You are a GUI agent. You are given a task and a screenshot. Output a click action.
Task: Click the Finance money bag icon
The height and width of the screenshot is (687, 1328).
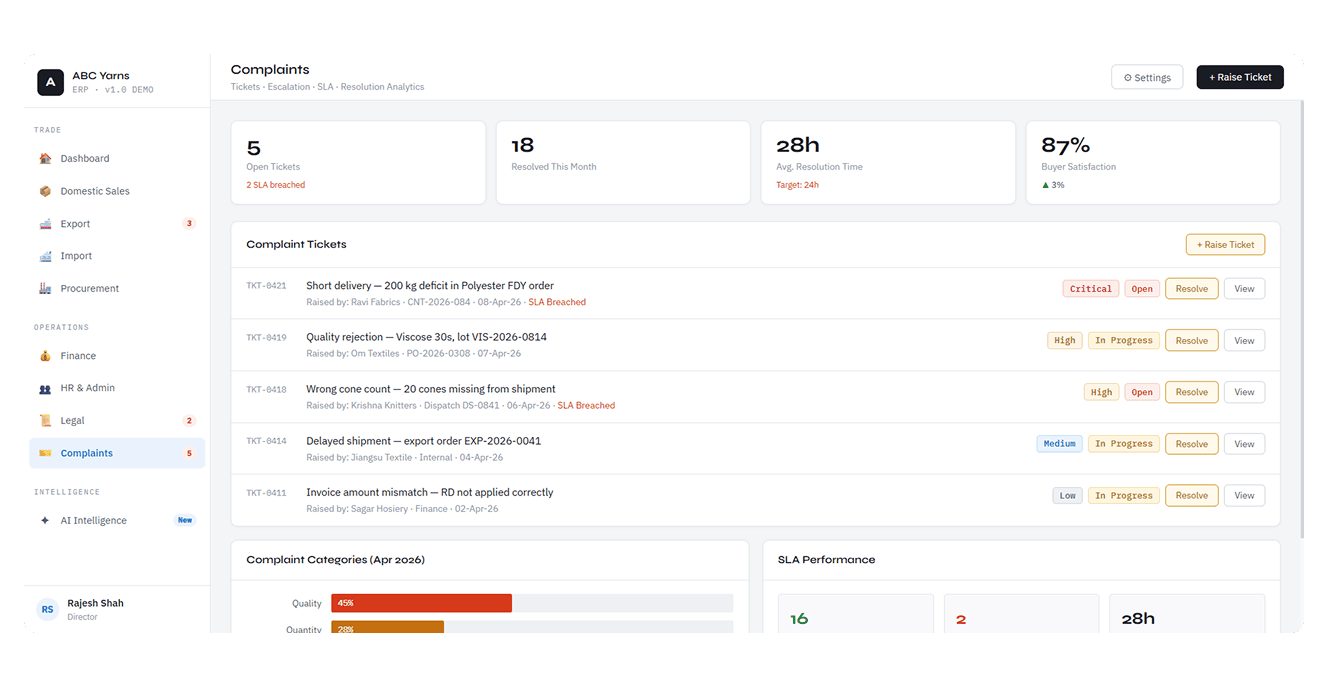(x=45, y=356)
